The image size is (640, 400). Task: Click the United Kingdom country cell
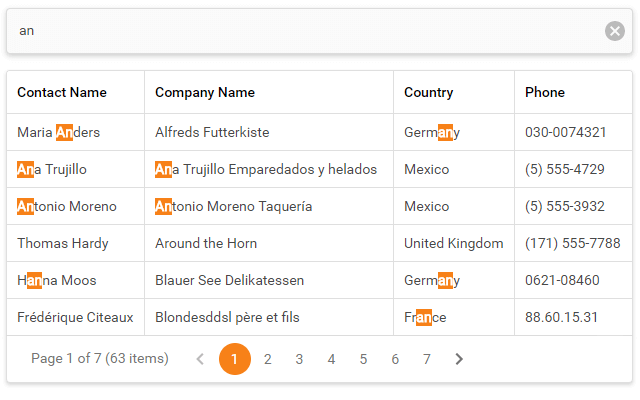[454, 243]
